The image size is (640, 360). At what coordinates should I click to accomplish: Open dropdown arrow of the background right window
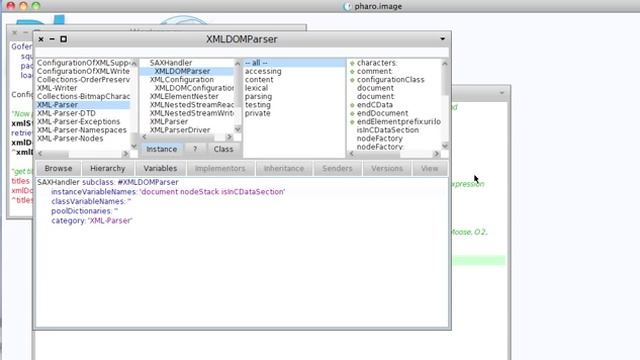[502, 93]
